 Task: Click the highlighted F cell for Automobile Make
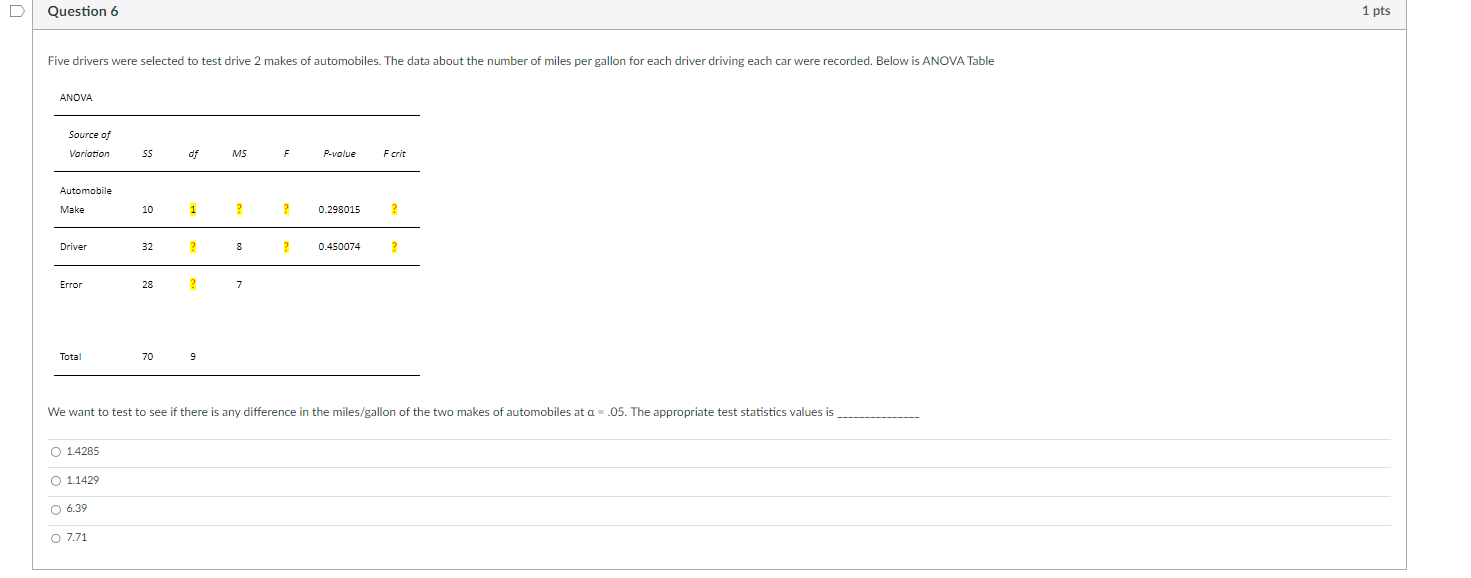coord(286,209)
